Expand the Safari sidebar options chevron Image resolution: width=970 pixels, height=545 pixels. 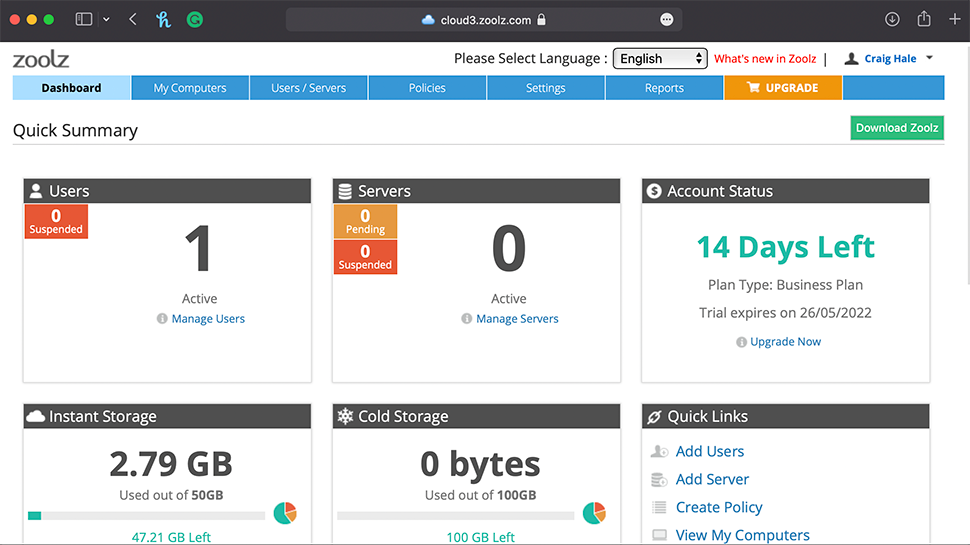point(106,20)
